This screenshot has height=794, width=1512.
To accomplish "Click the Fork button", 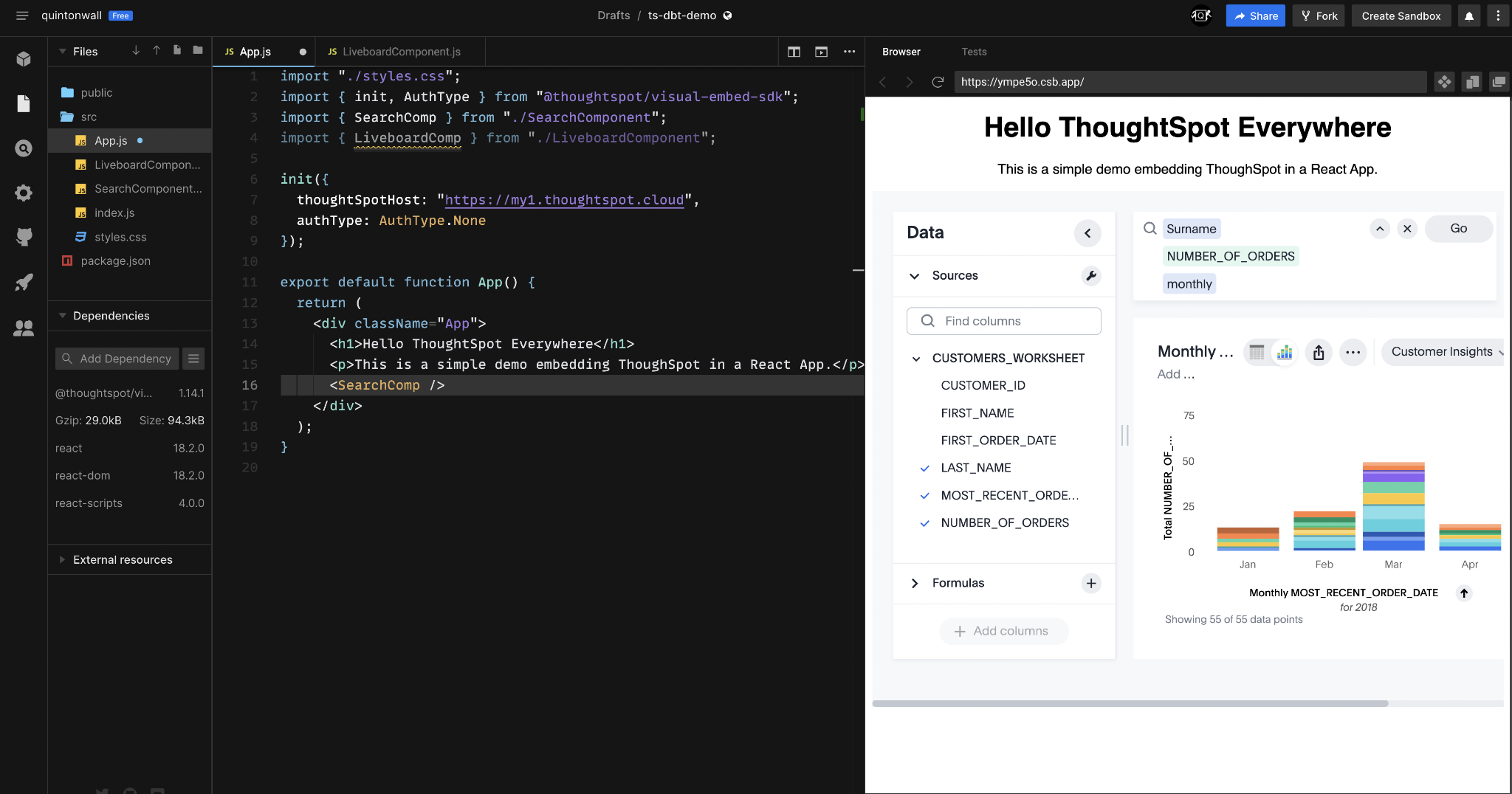I will [1319, 15].
